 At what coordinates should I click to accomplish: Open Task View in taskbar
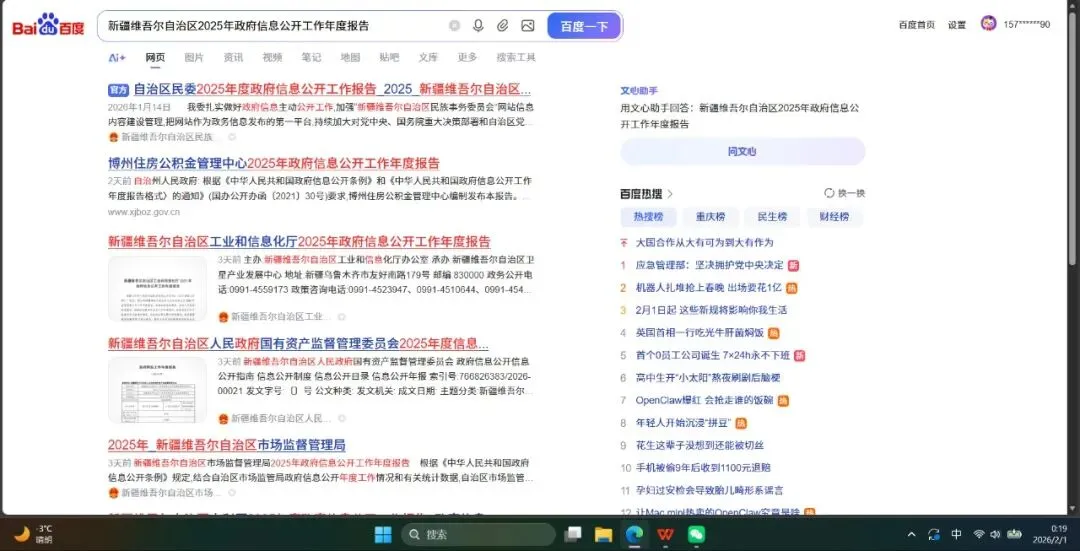click(x=572, y=534)
